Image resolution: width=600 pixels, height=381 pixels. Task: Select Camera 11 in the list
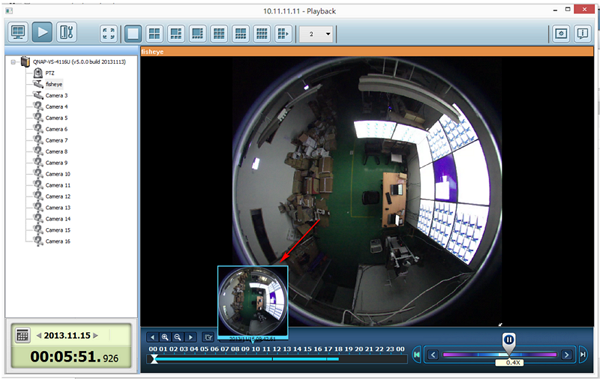click(58, 185)
